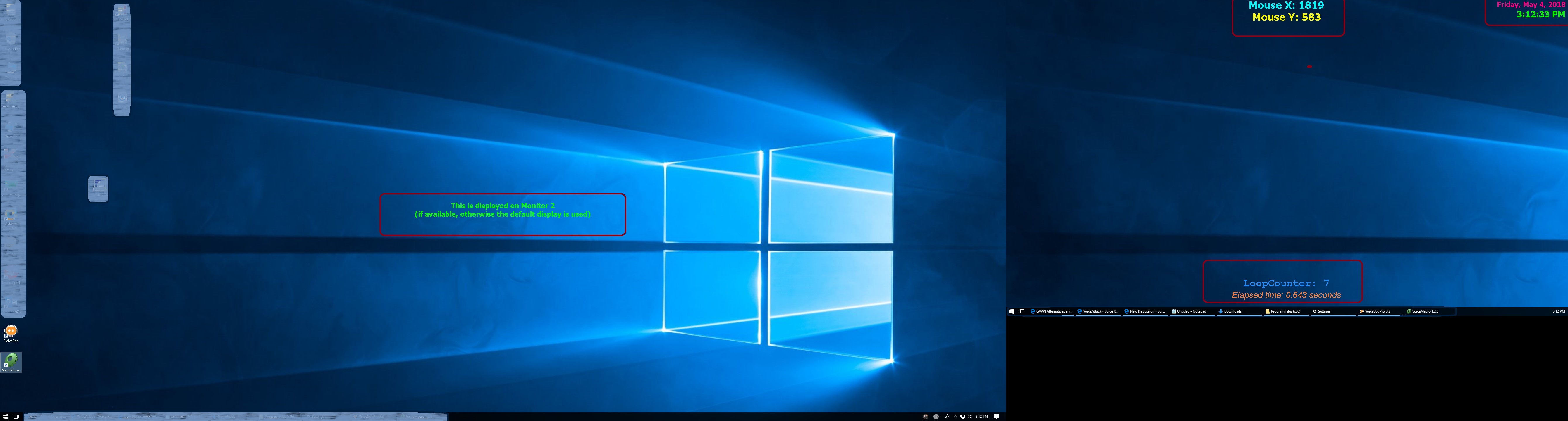This screenshot has width=1568, height=421.
Task: Click the network tray icon
Action: (x=962, y=417)
